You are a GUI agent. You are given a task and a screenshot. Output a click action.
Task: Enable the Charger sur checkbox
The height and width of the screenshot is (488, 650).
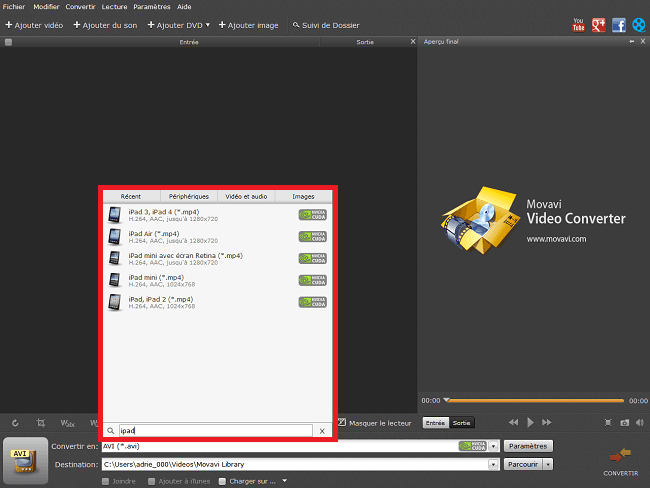click(x=222, y=481)
